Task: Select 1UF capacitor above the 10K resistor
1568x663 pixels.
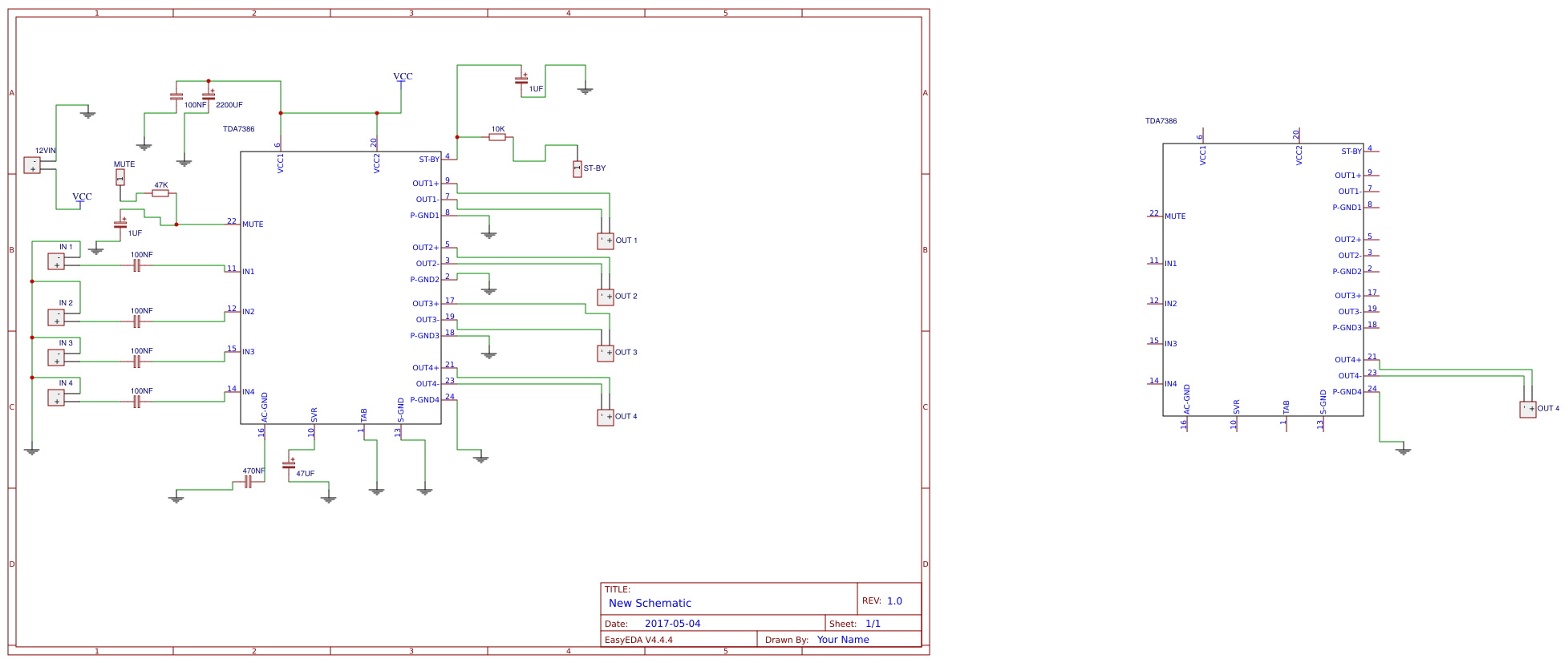Action: 521,79
